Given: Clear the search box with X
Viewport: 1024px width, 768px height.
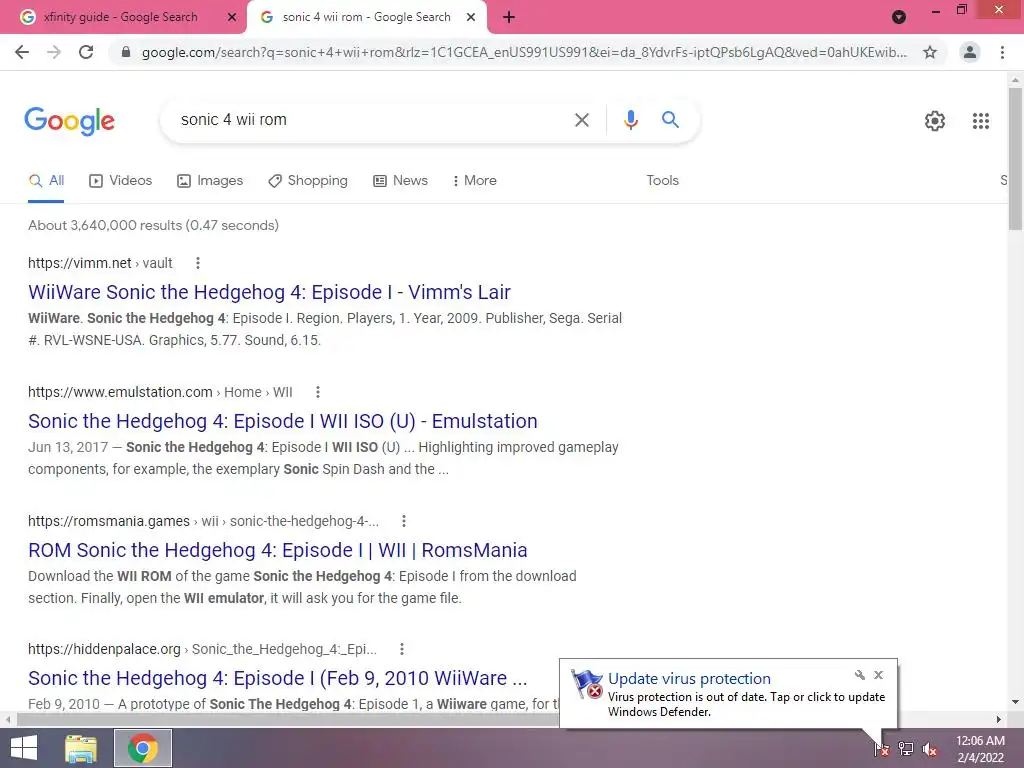Looking at the screenshot, I should (581, 120).
